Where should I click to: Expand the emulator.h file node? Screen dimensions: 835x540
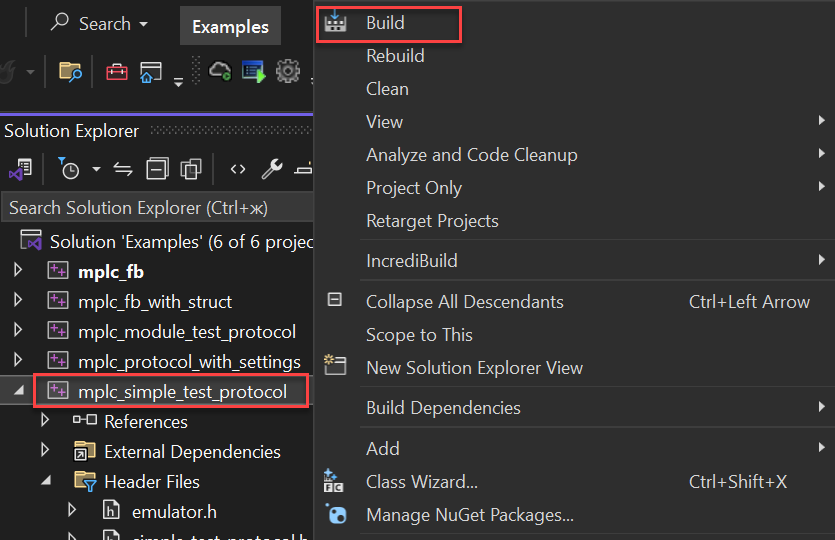coord(71,511)
